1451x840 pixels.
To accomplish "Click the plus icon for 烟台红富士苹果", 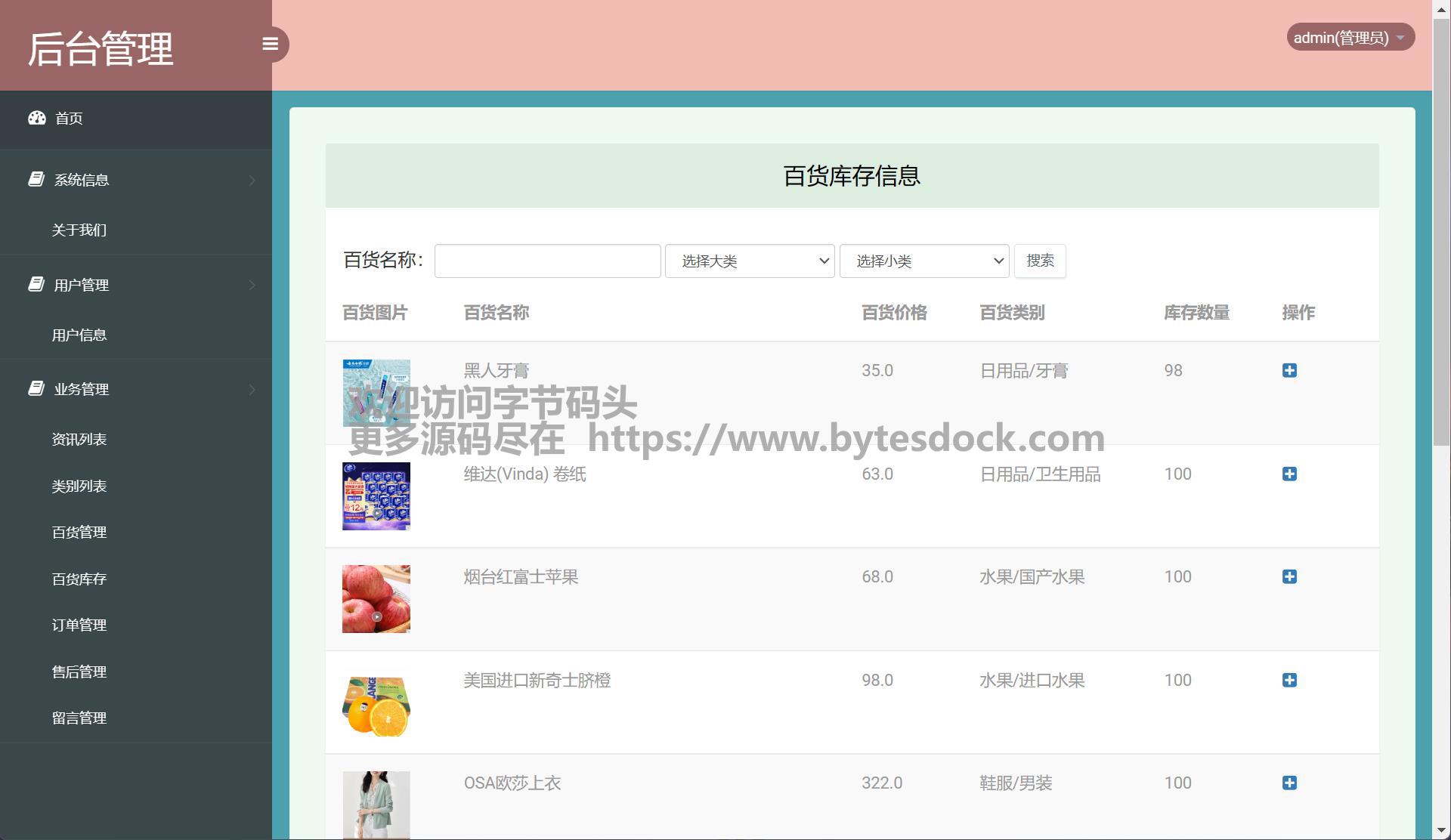I will tap(1289, 576).
